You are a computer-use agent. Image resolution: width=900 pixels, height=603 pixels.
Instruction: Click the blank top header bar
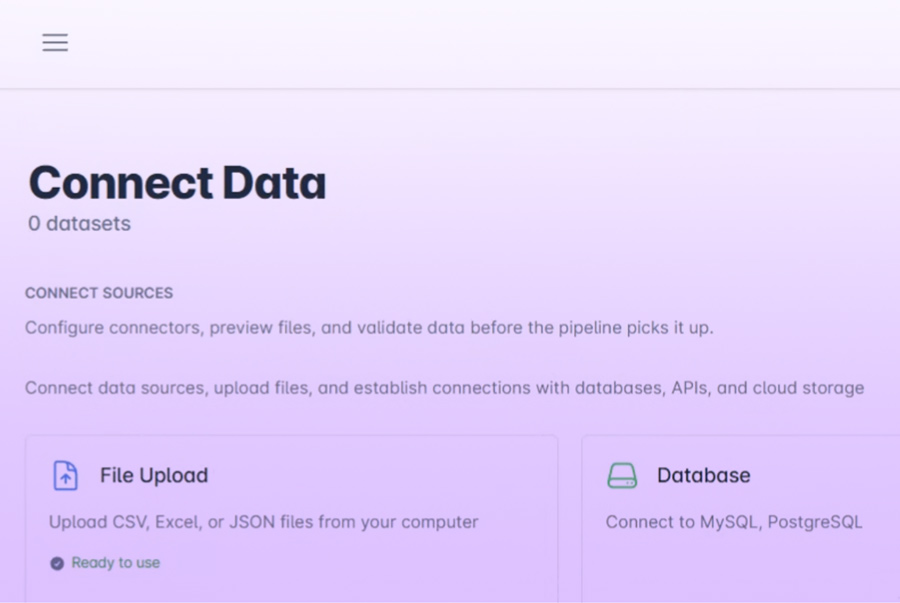click(x=459, y=44)
